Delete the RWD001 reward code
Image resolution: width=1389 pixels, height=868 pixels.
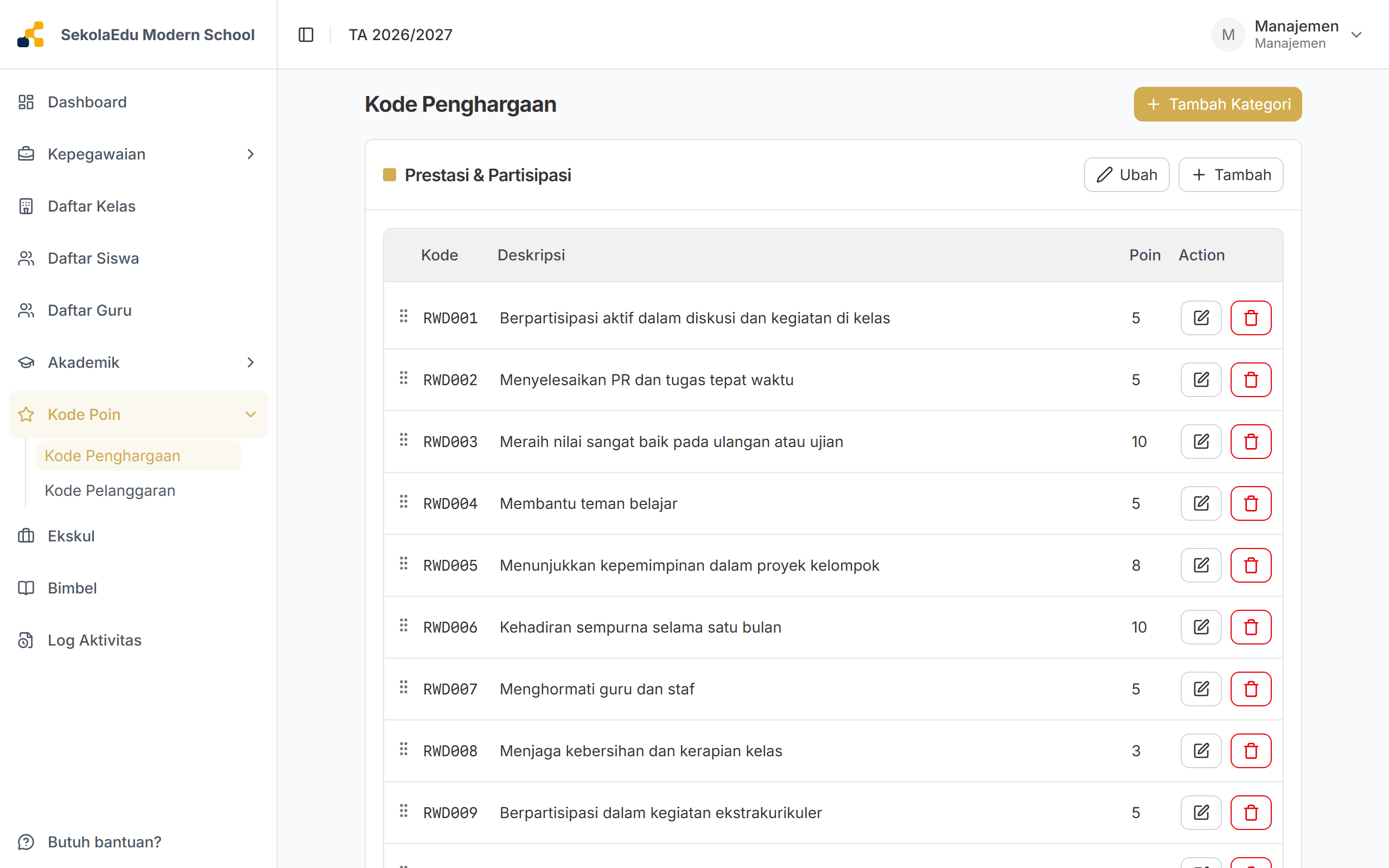(1251, 317)
